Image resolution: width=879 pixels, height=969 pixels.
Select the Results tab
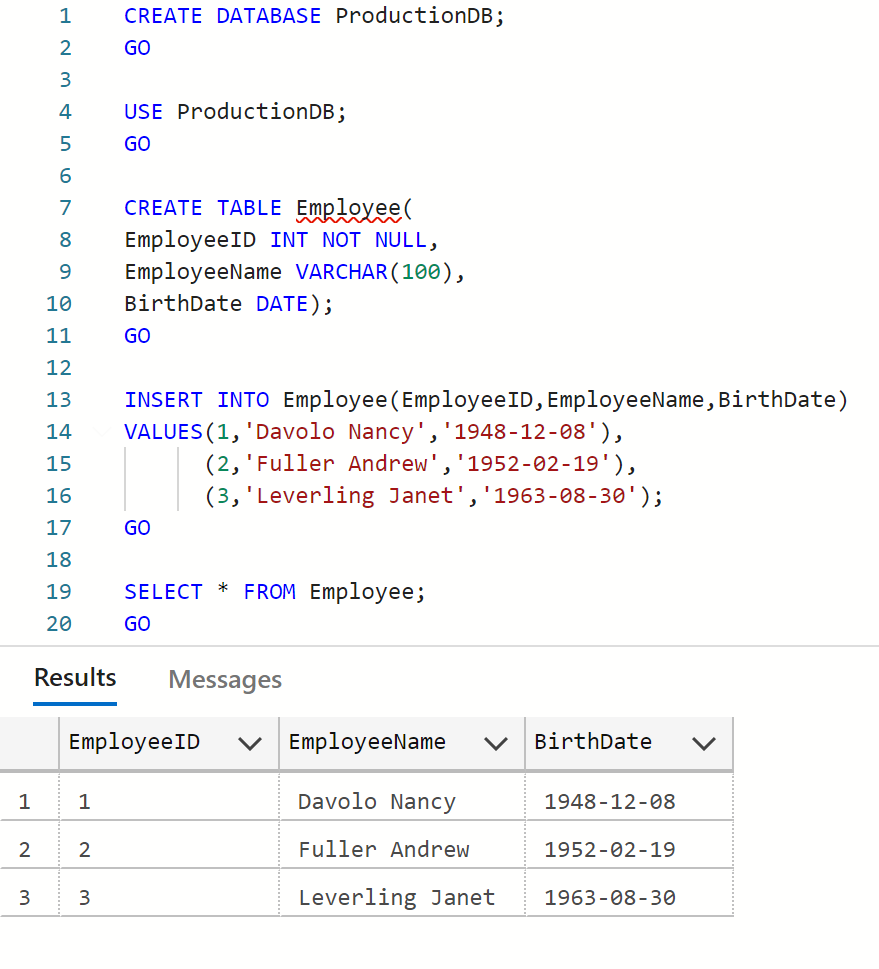[x=75, y=678]
